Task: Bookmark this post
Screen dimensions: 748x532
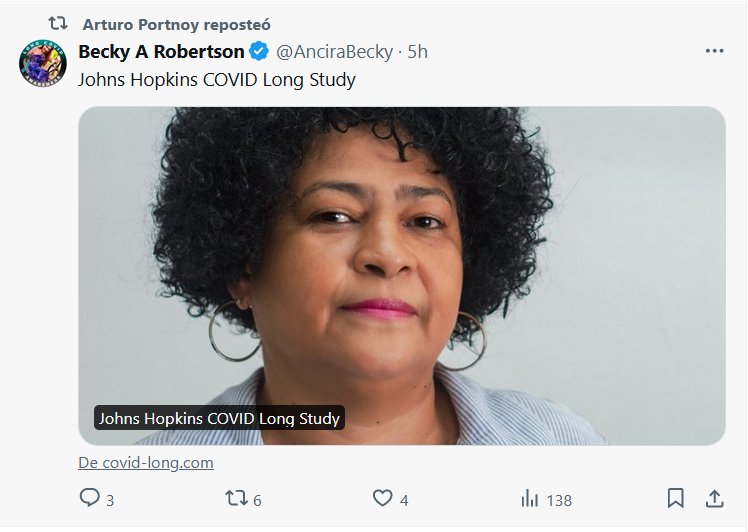Action: 676,498
